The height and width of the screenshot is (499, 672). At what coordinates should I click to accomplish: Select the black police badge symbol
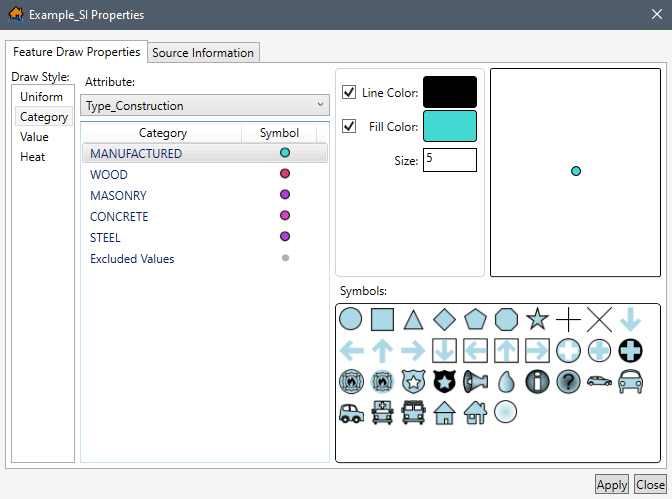click(x=444, y=382)
